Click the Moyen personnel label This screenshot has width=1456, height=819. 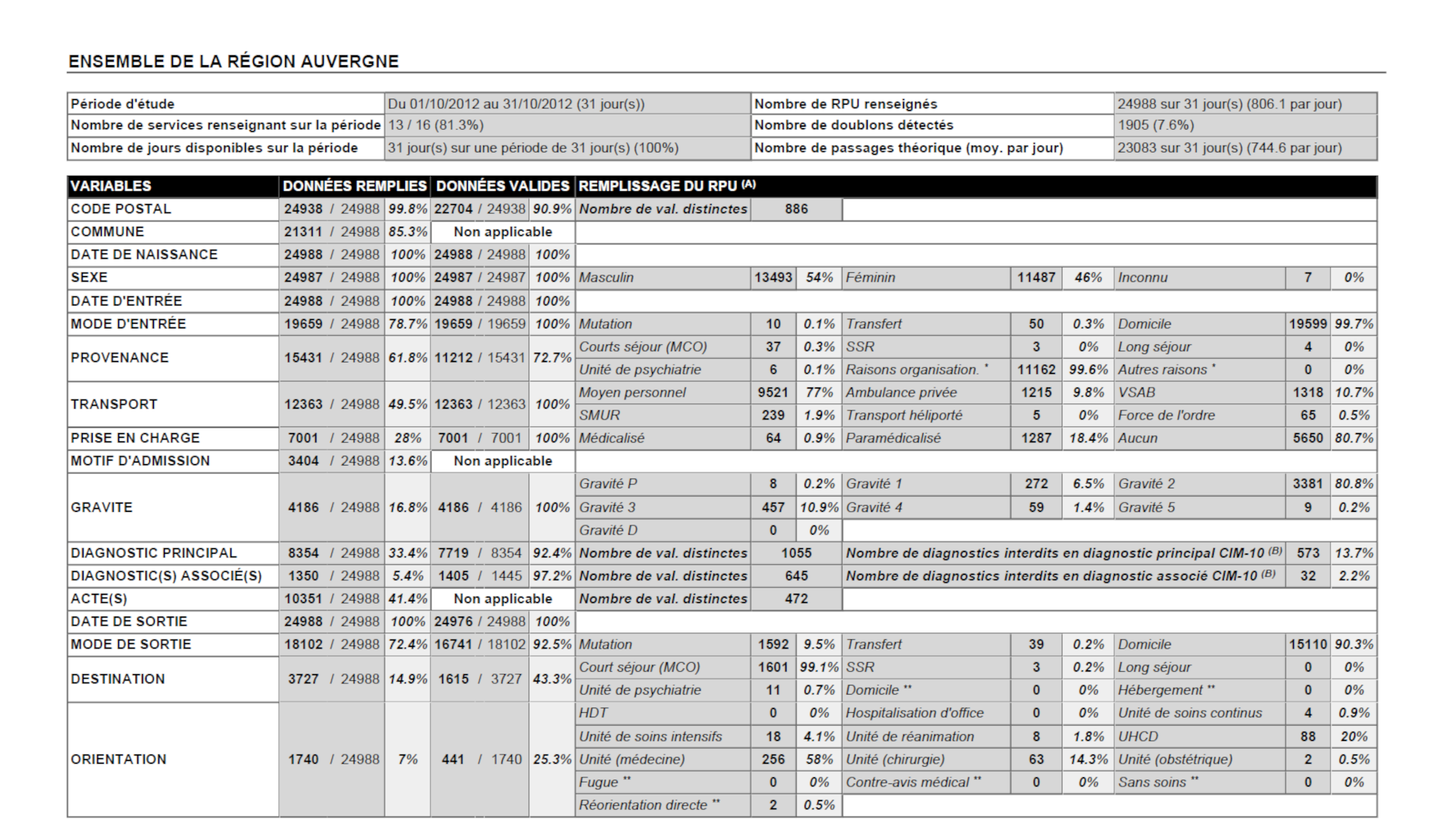pos(632,392)
